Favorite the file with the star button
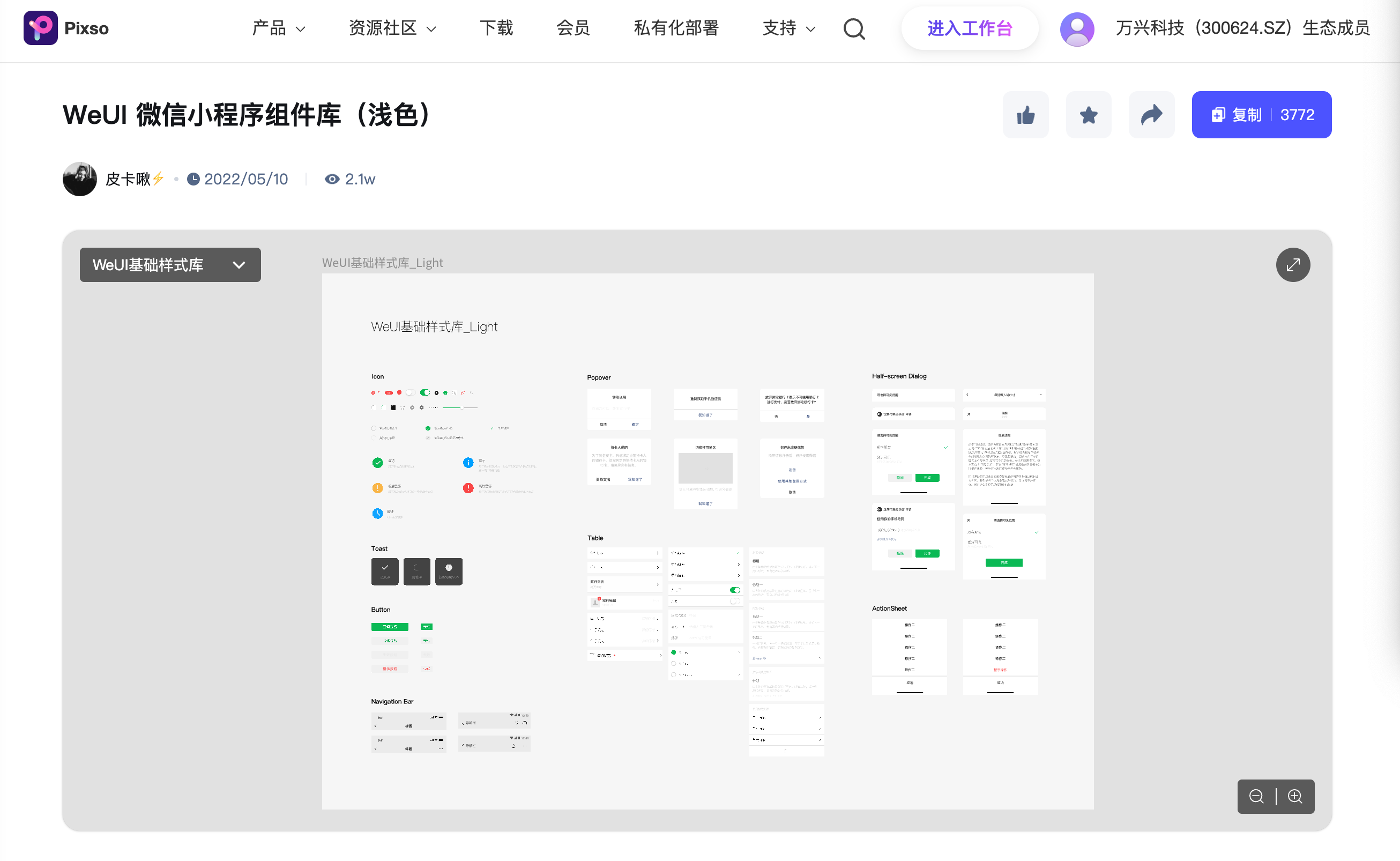This screenshot has height=861, width=1400. tap(1089, 115)
